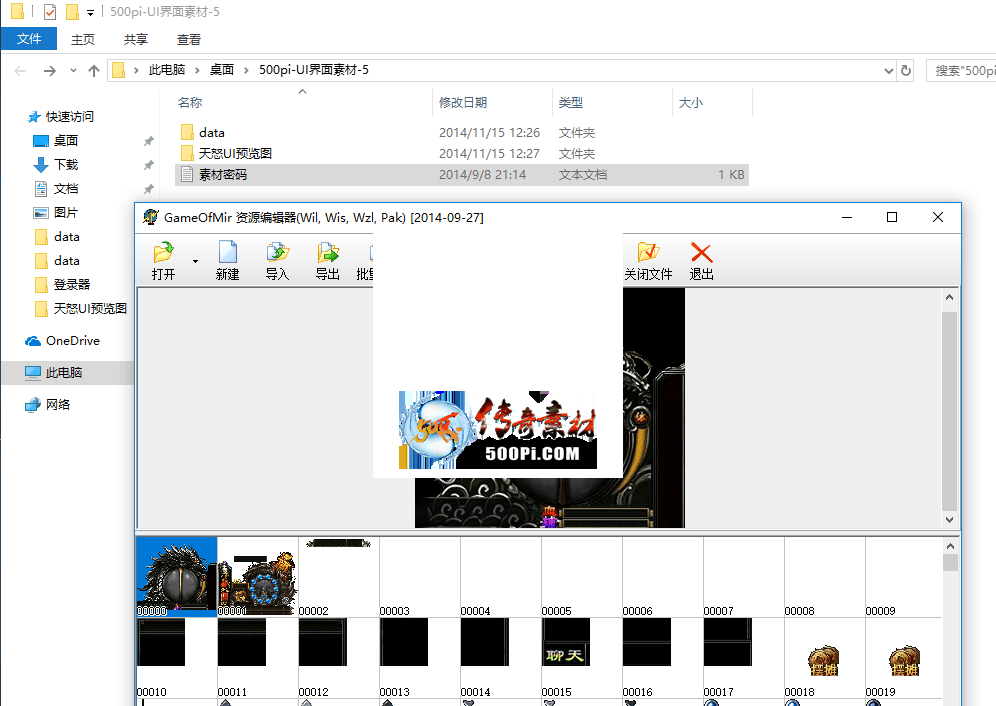Select thumbnail 00012 in the resource grid
996x706 pixels.
coord(339,658)
